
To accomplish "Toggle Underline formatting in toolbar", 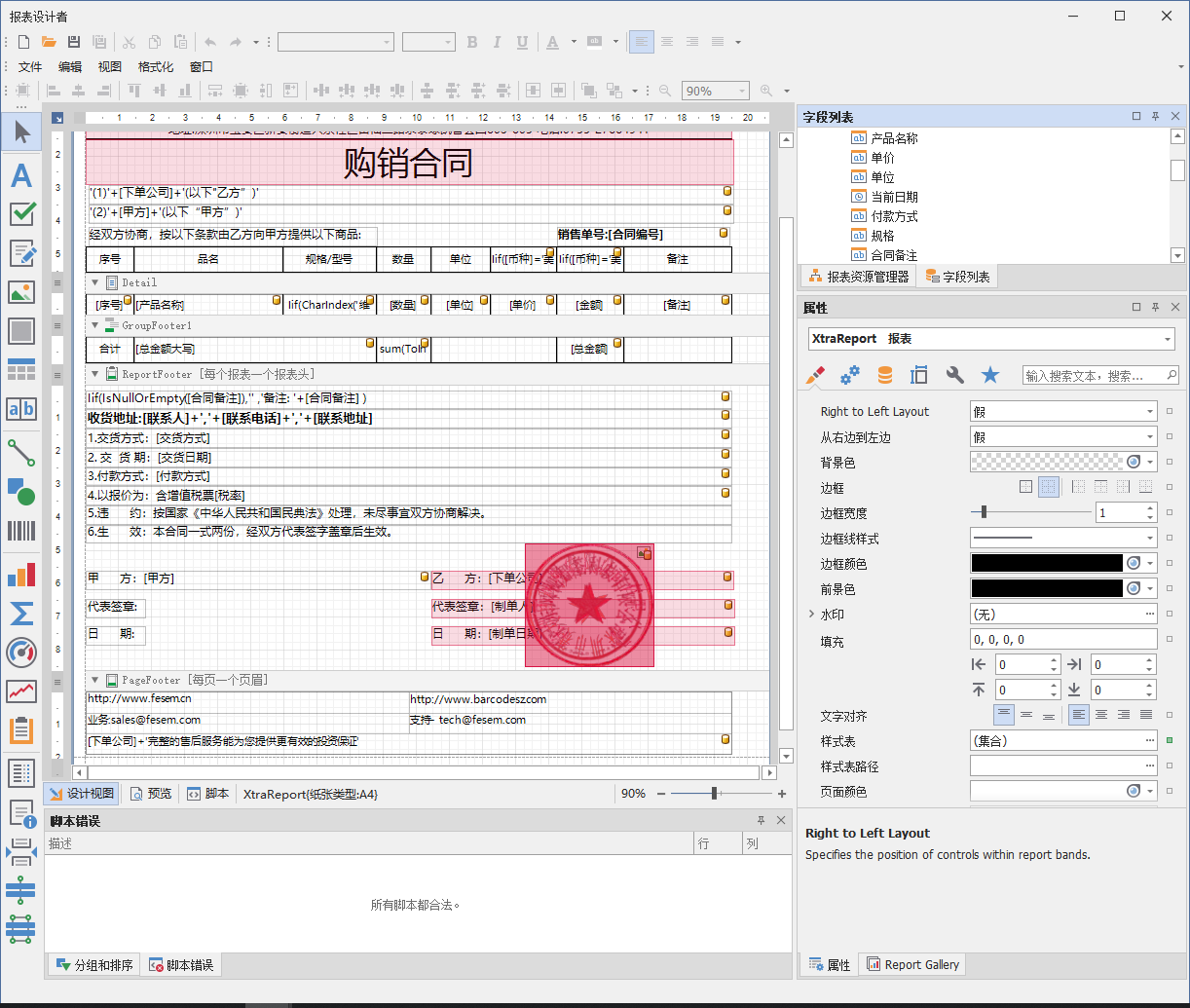I will 523,42.
